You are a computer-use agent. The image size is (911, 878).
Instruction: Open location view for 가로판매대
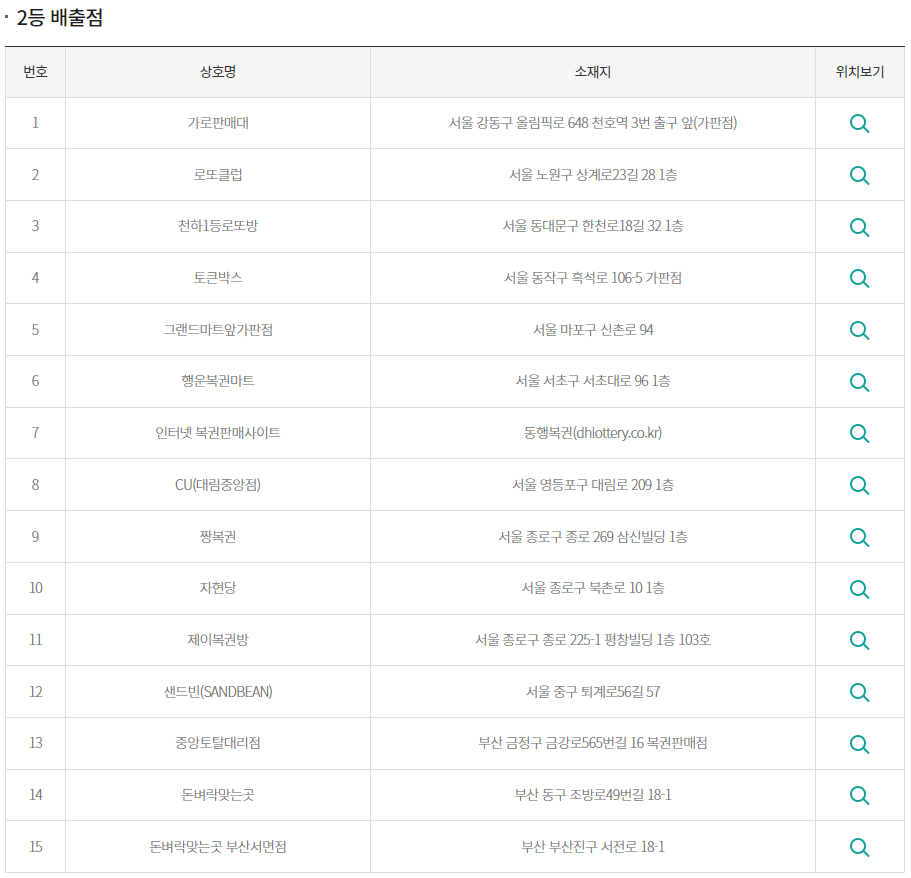pyautogui.click(x=859, y=123)
